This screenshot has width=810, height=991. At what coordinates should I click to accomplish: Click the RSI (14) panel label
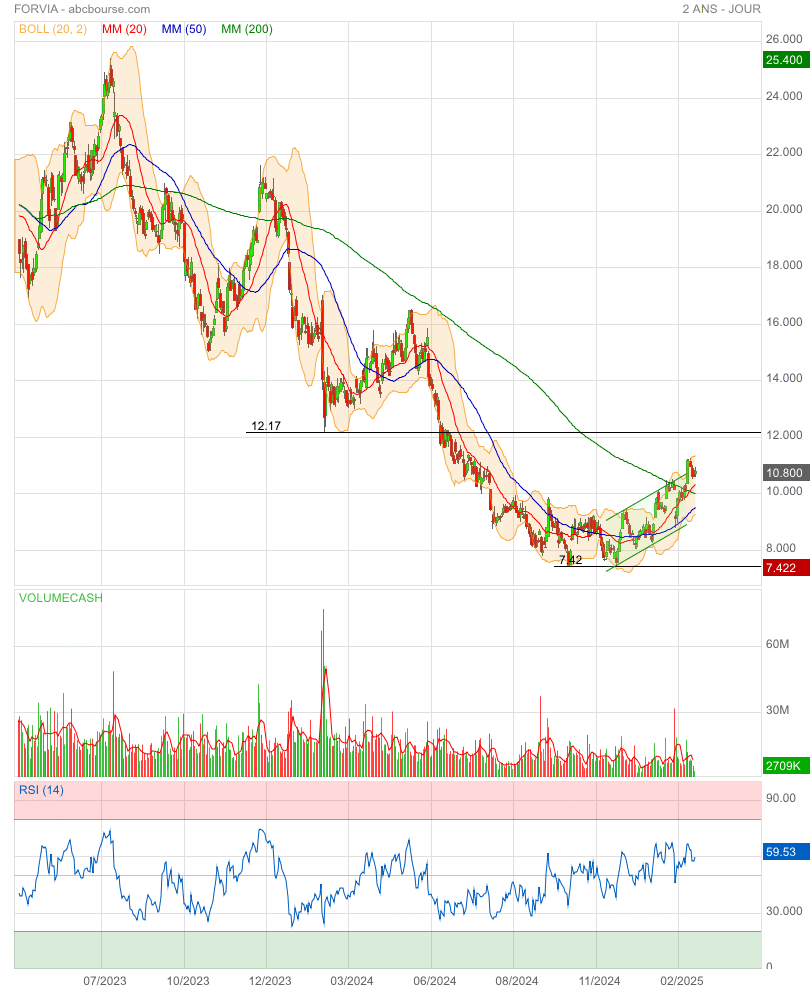[x=41, y=790]
